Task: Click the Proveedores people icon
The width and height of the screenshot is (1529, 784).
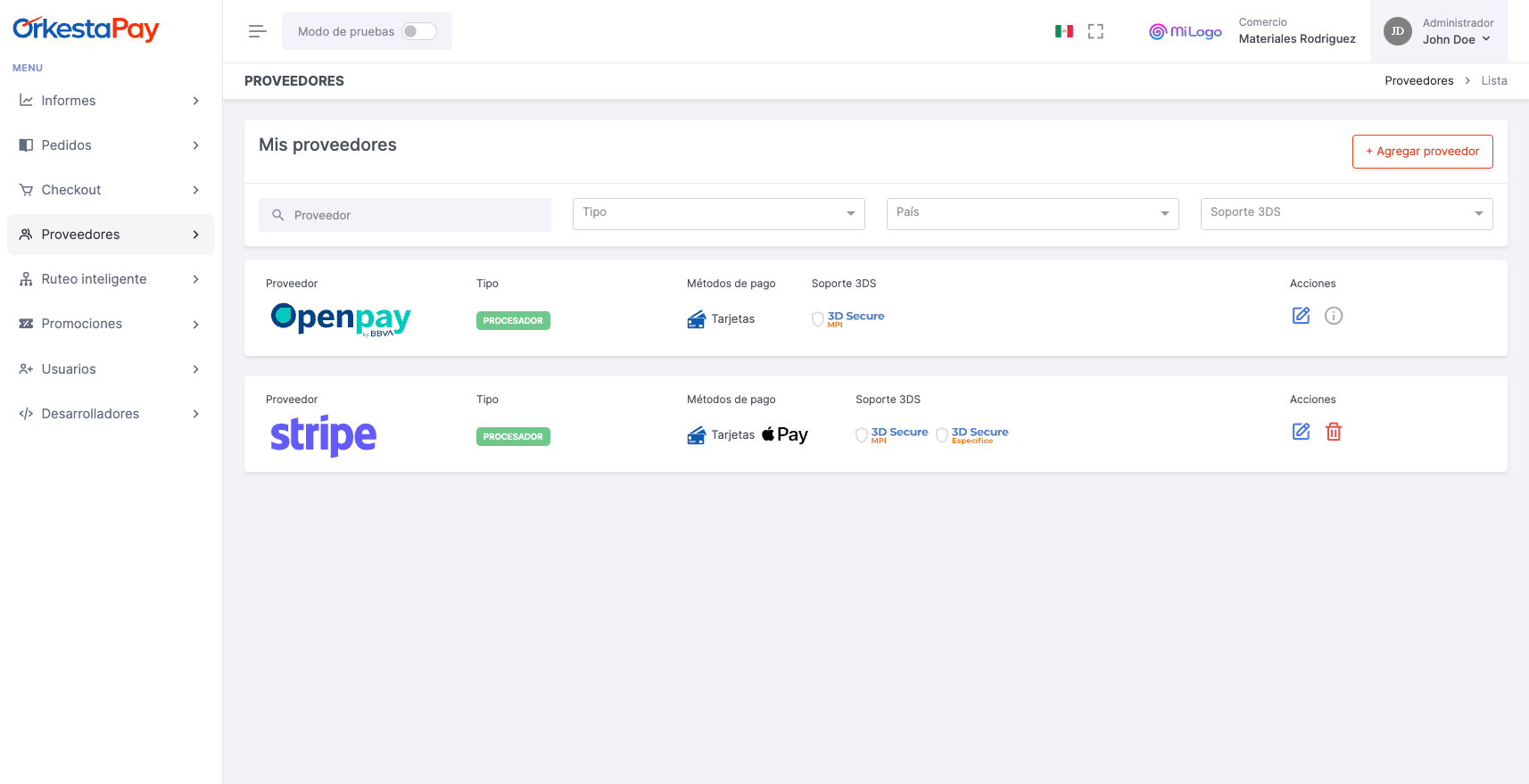Action: 26,235
